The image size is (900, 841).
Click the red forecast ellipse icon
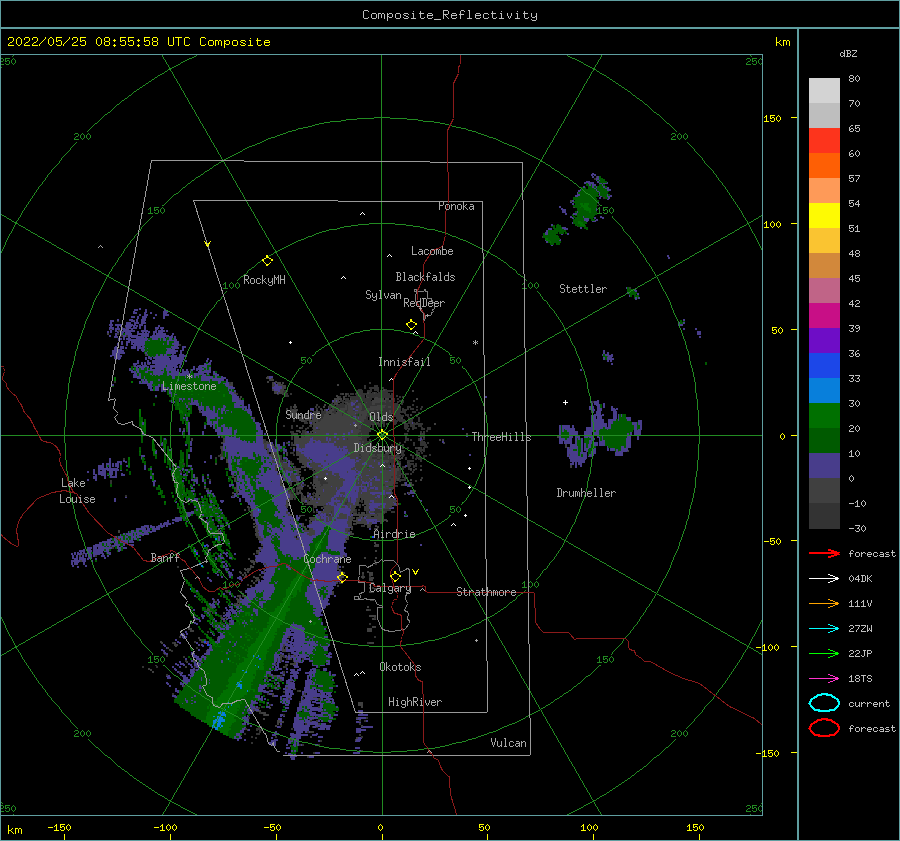824,728
